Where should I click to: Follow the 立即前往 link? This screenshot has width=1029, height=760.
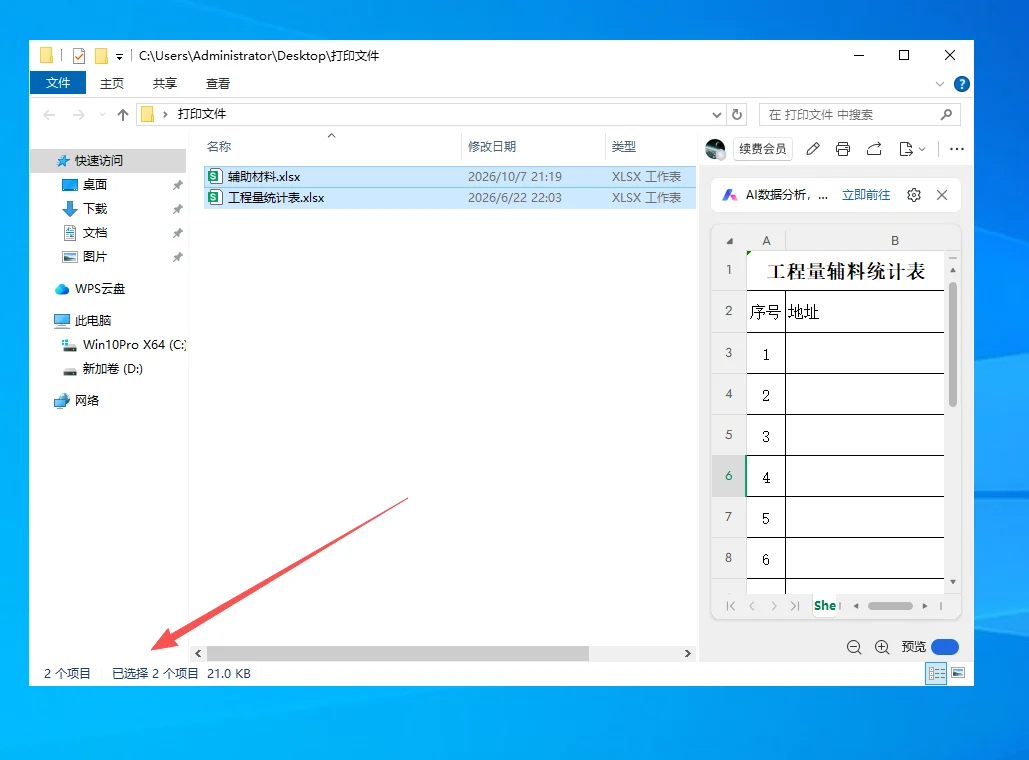[866, 195]
